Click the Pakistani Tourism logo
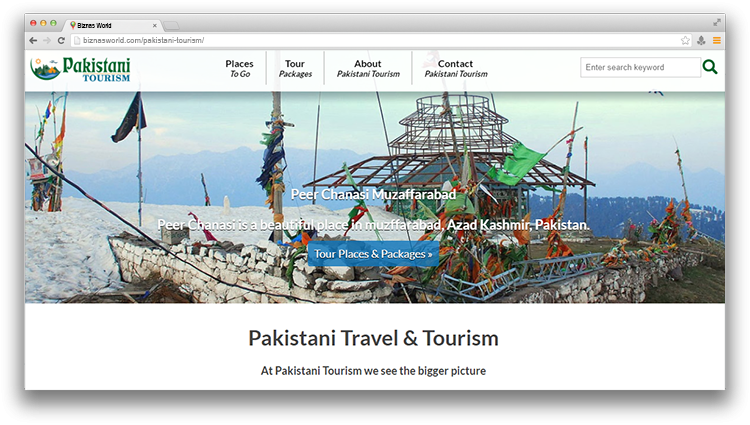 click(80, 68)
